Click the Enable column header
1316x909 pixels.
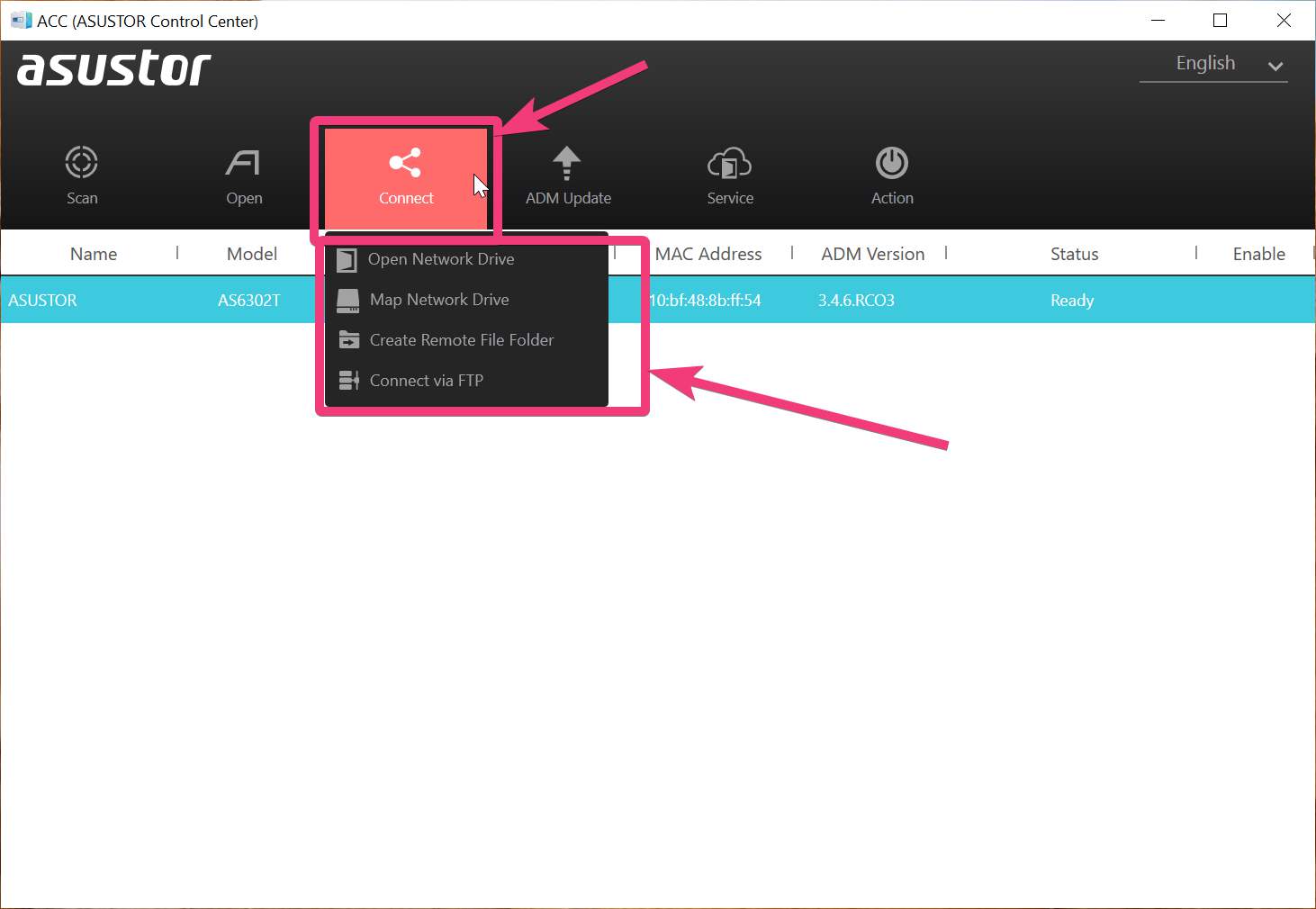[x=1259, y=254]
